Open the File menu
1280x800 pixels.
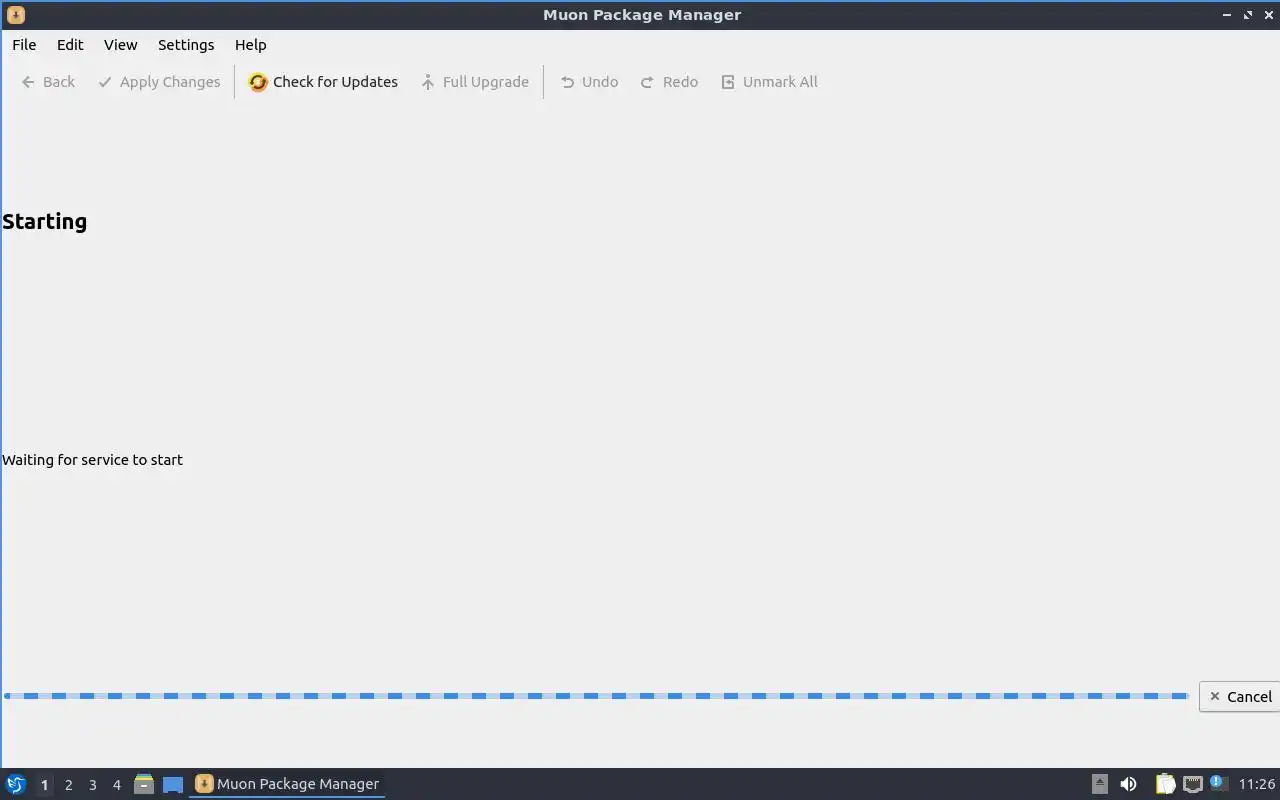coord(24,45)
